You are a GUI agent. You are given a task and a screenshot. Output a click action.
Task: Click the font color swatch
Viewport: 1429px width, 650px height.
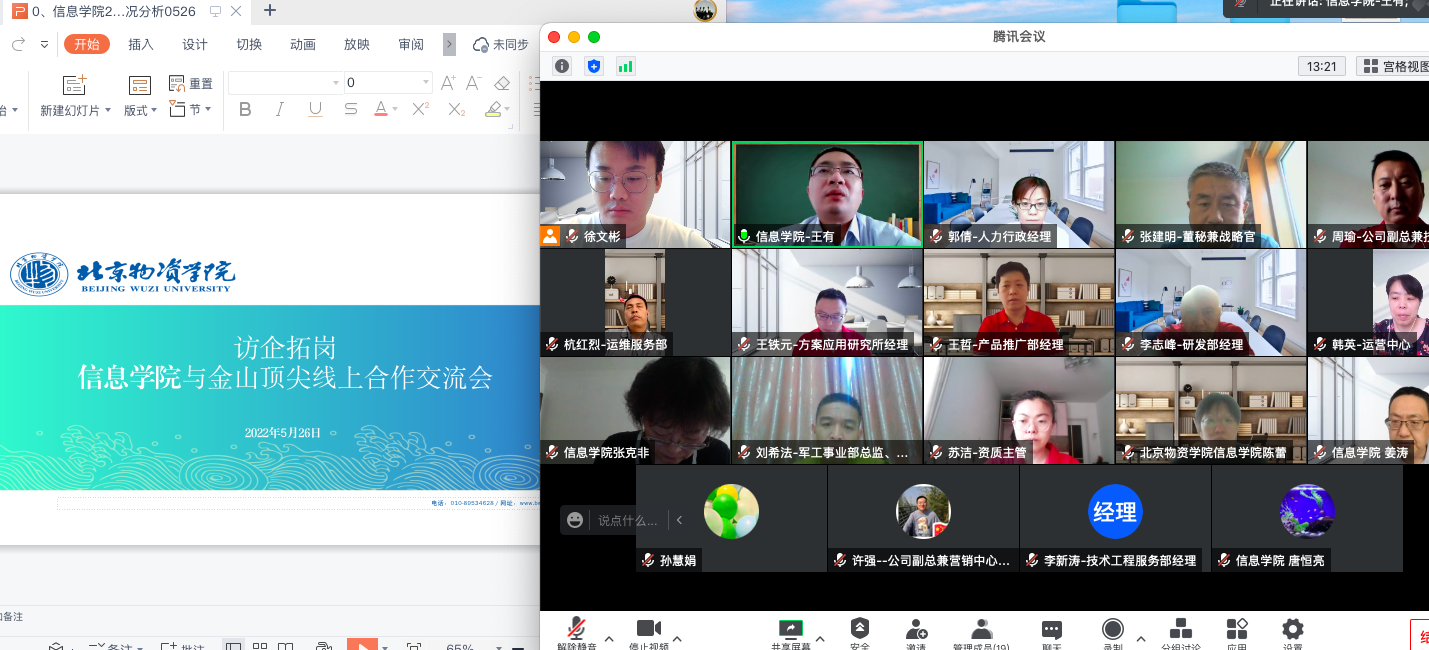(x=381, y=109)
